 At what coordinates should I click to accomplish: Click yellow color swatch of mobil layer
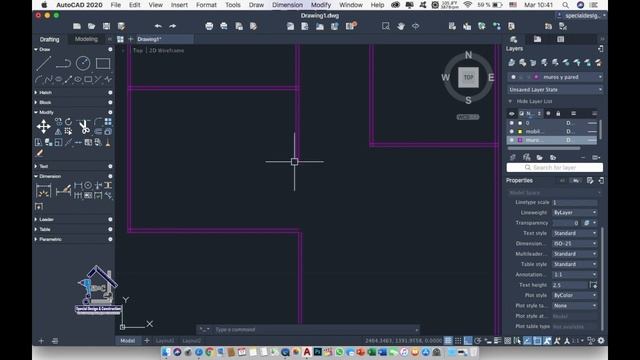[x=520, y=131]
